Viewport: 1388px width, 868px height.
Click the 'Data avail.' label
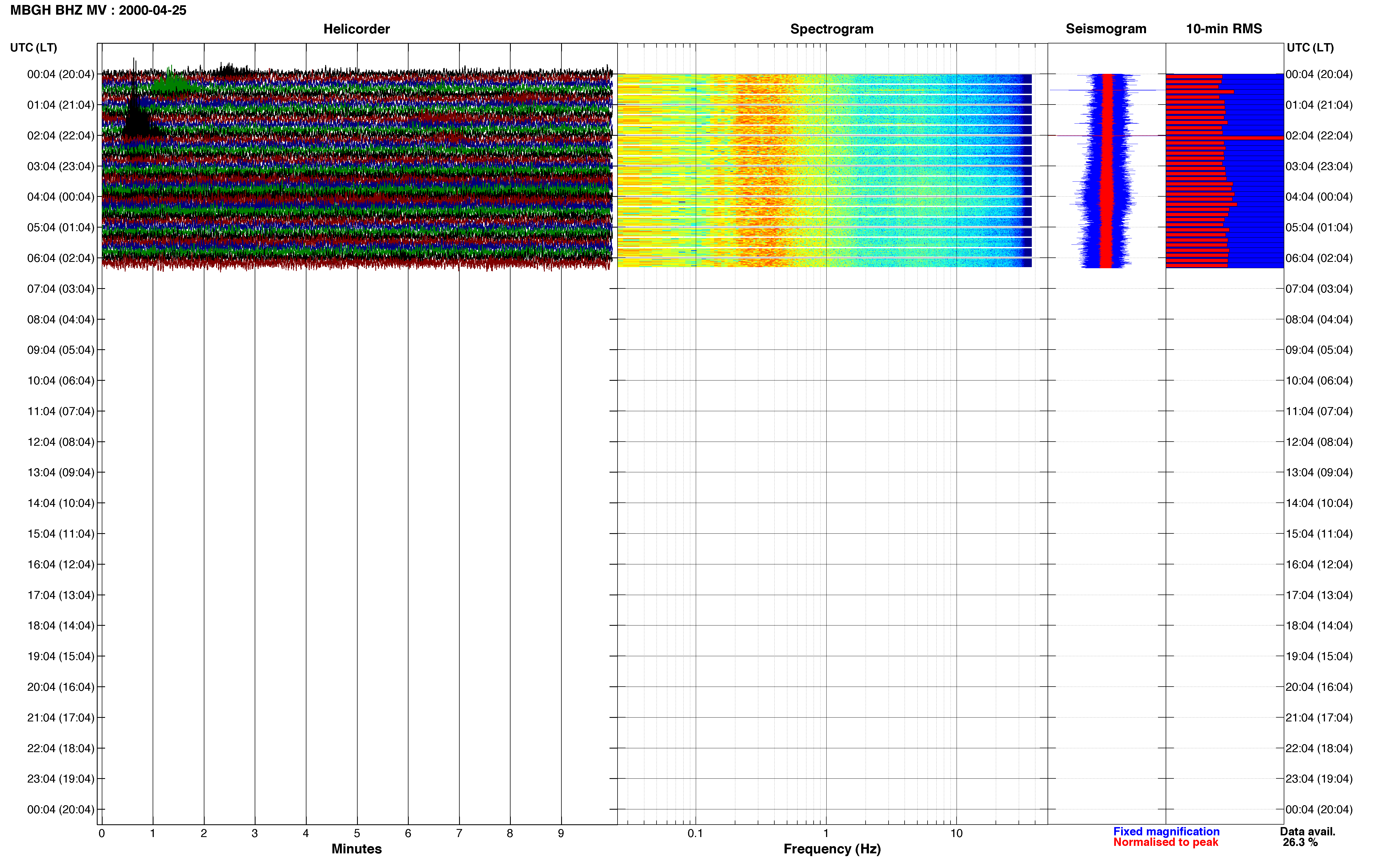click(x=1308, y=831)
